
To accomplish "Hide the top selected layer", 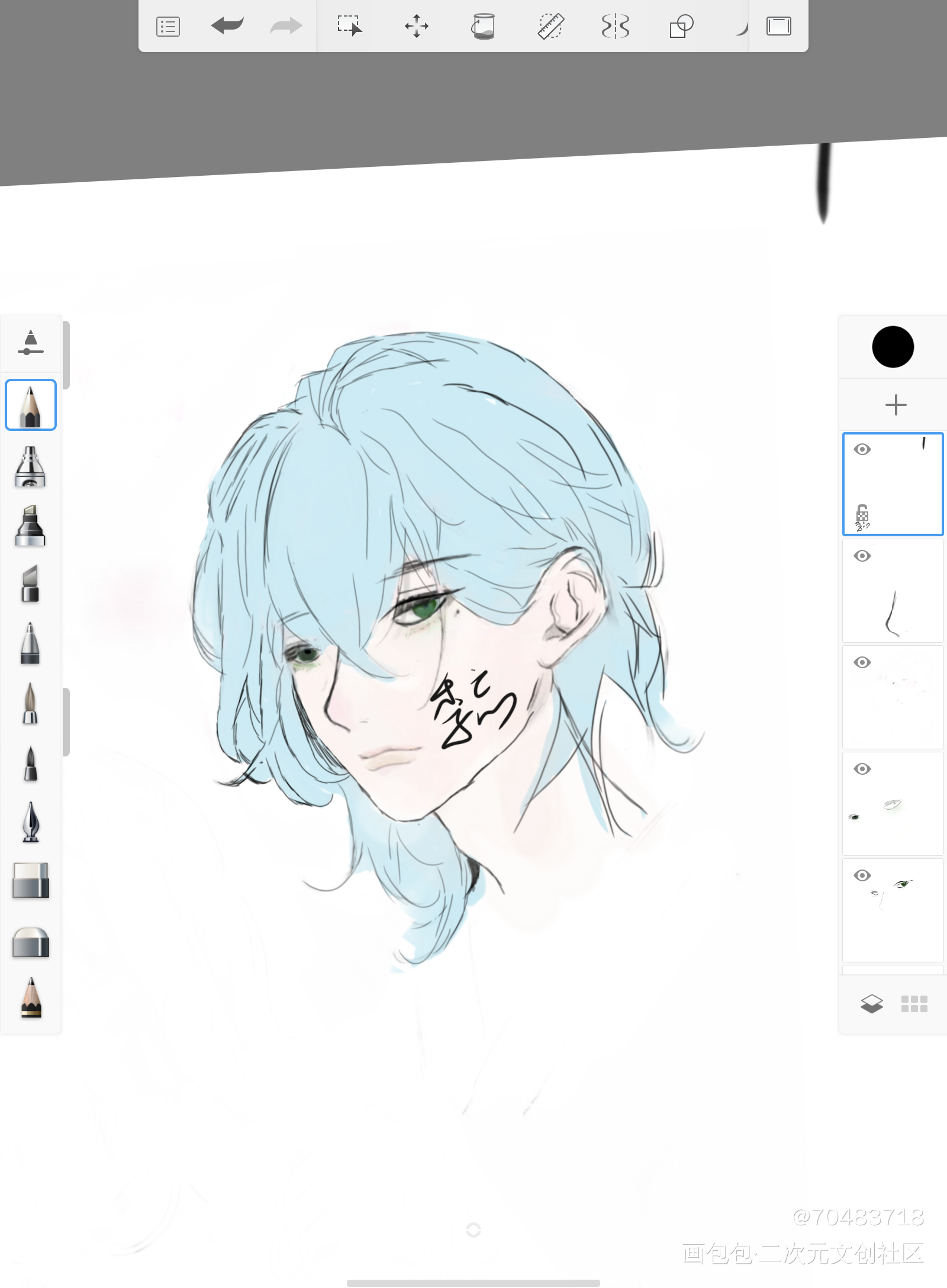I will pos(862,449).
